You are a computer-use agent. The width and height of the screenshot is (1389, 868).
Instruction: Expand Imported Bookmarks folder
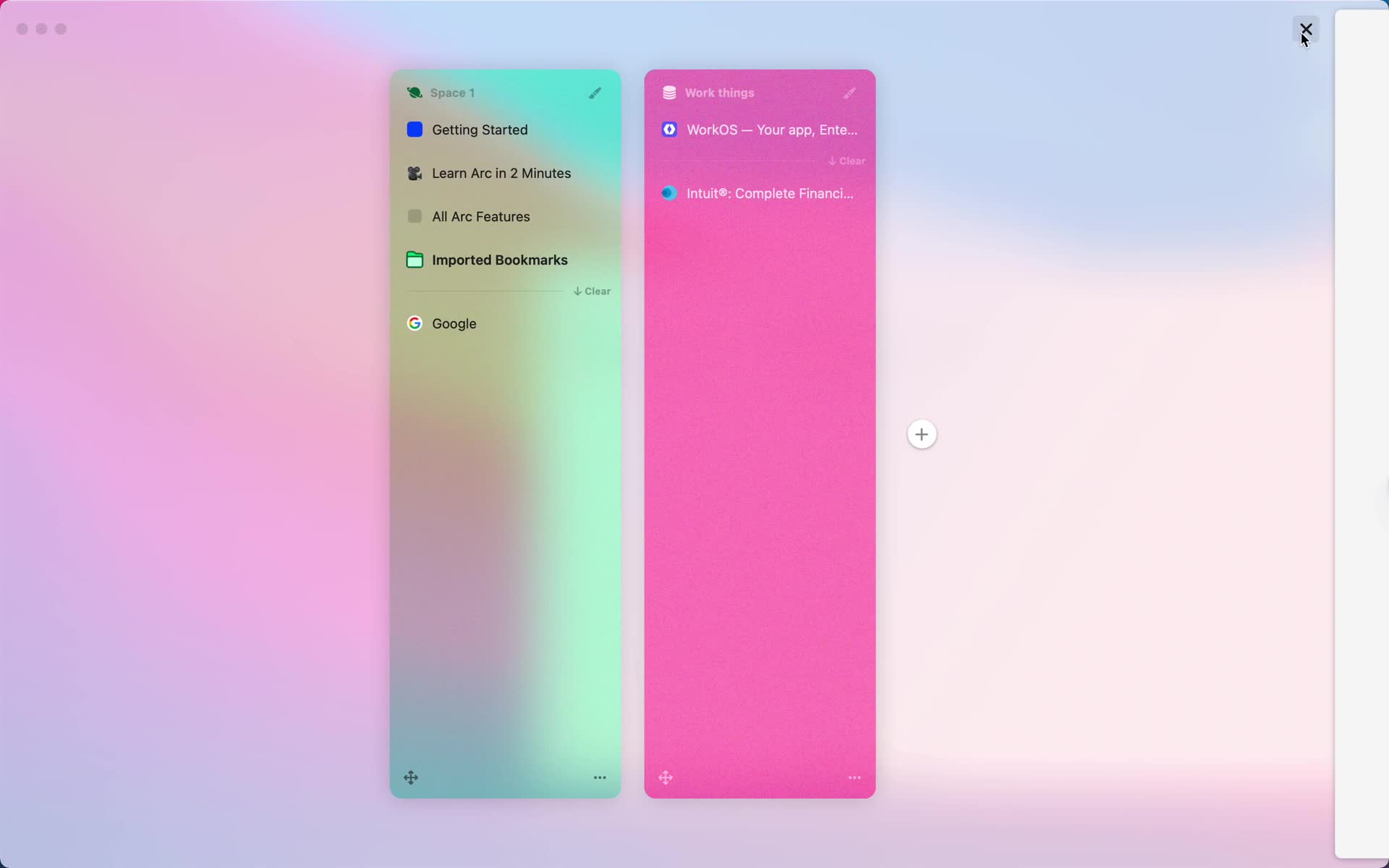(x=499, y=260)
